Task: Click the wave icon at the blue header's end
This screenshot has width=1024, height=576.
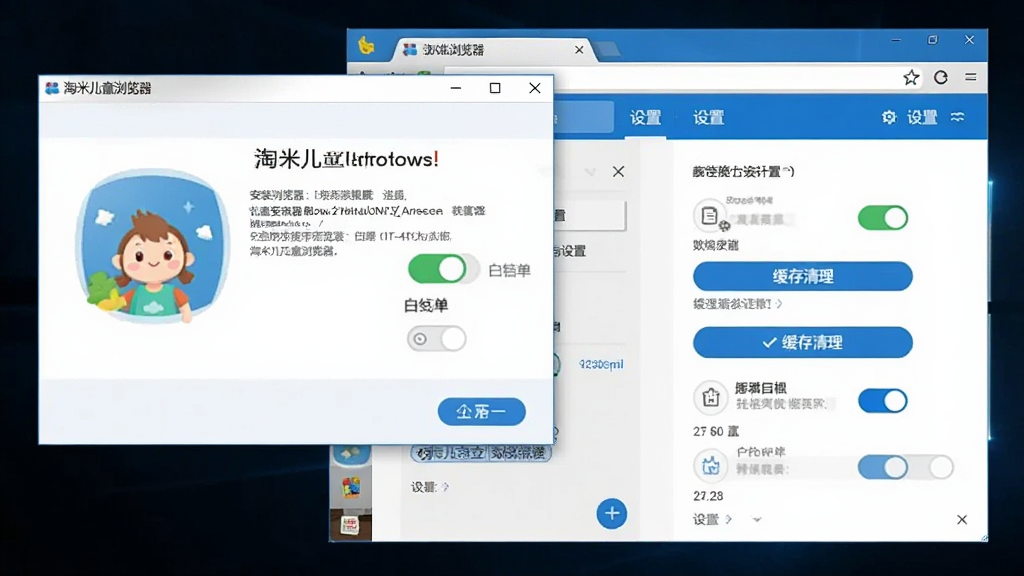Action: click(957, 117)
